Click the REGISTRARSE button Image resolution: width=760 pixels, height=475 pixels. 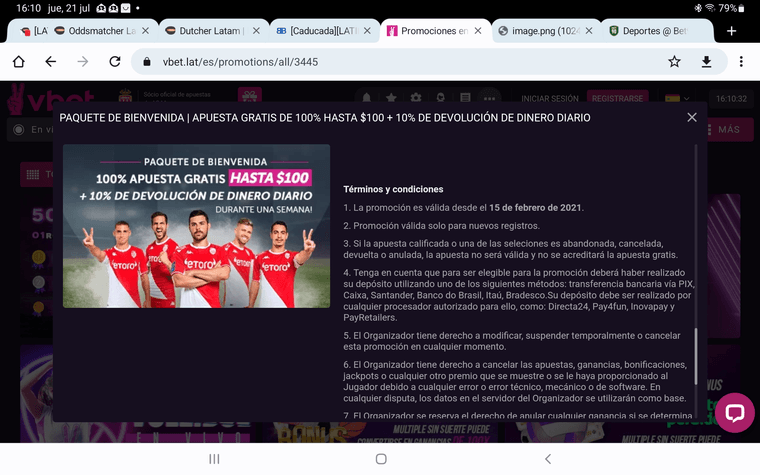point(617,98)
